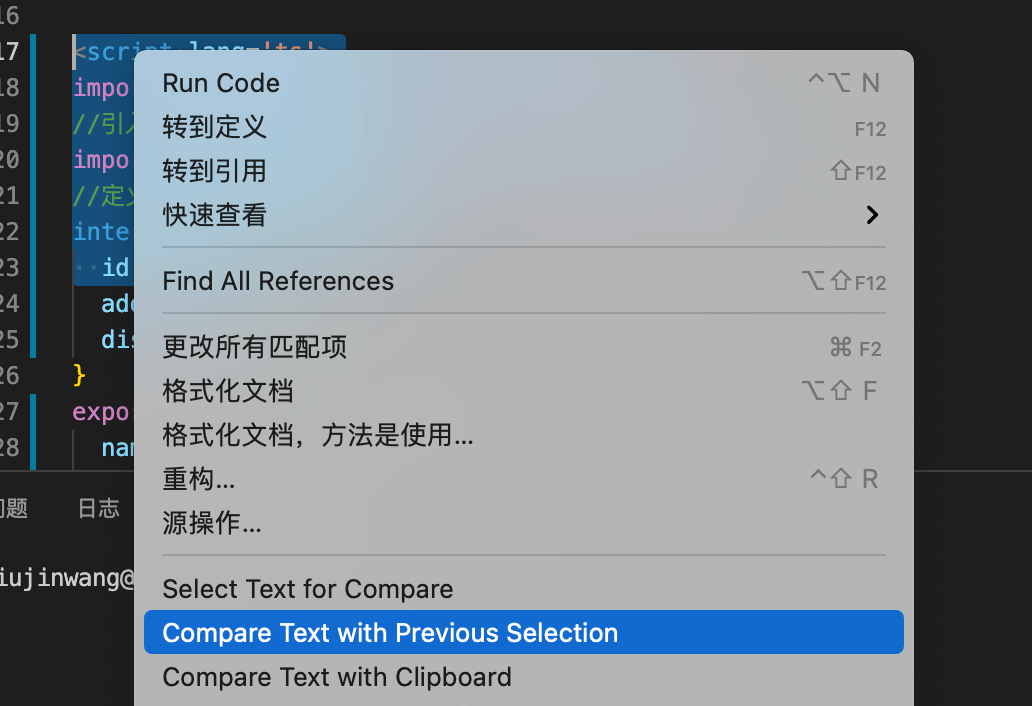Viewport: 1032px width, 706px height.
Task: Click the yellow closing brace in editor
Action: [79, 376]
